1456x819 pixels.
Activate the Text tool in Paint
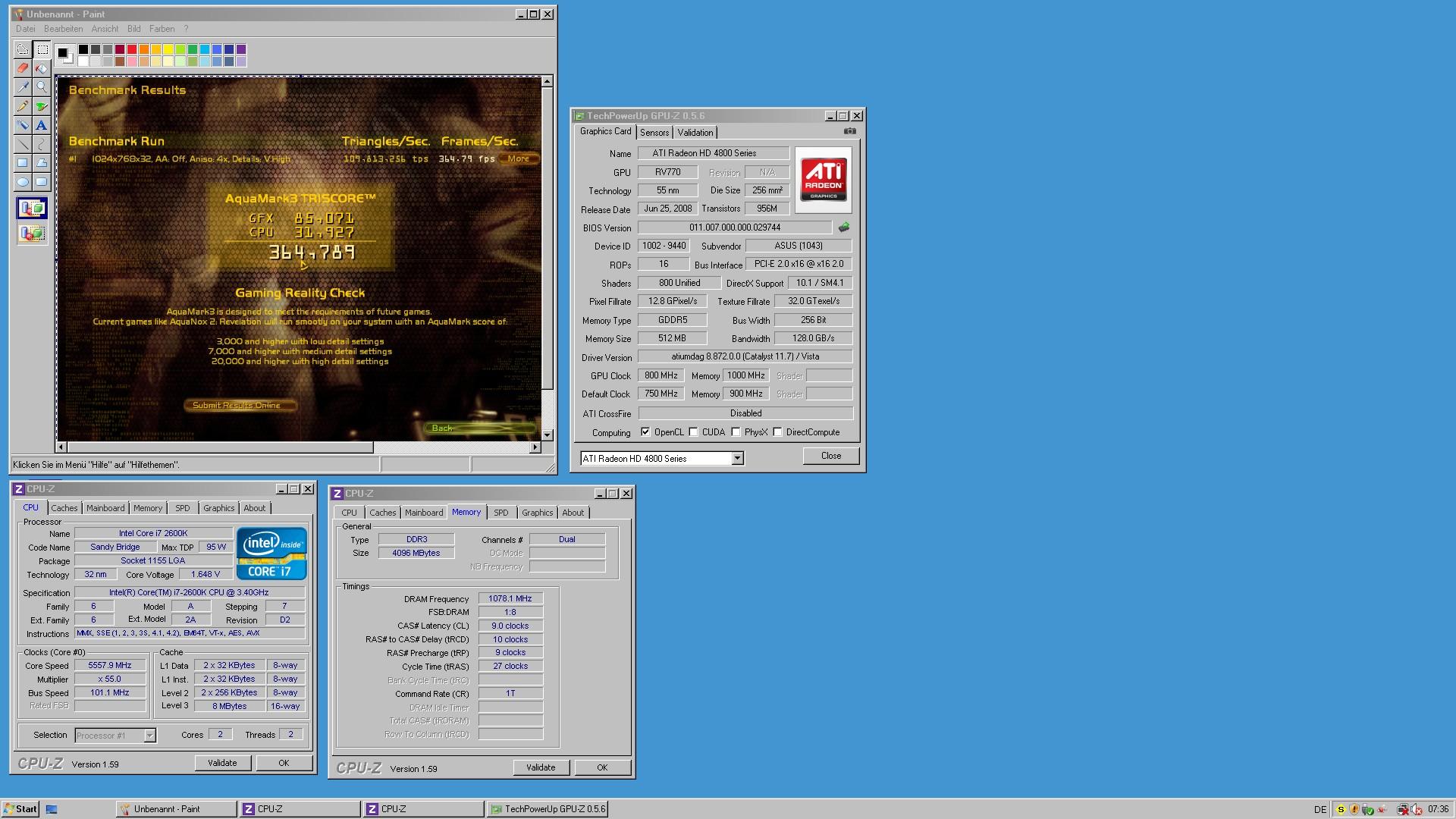(x=42, y=125)
